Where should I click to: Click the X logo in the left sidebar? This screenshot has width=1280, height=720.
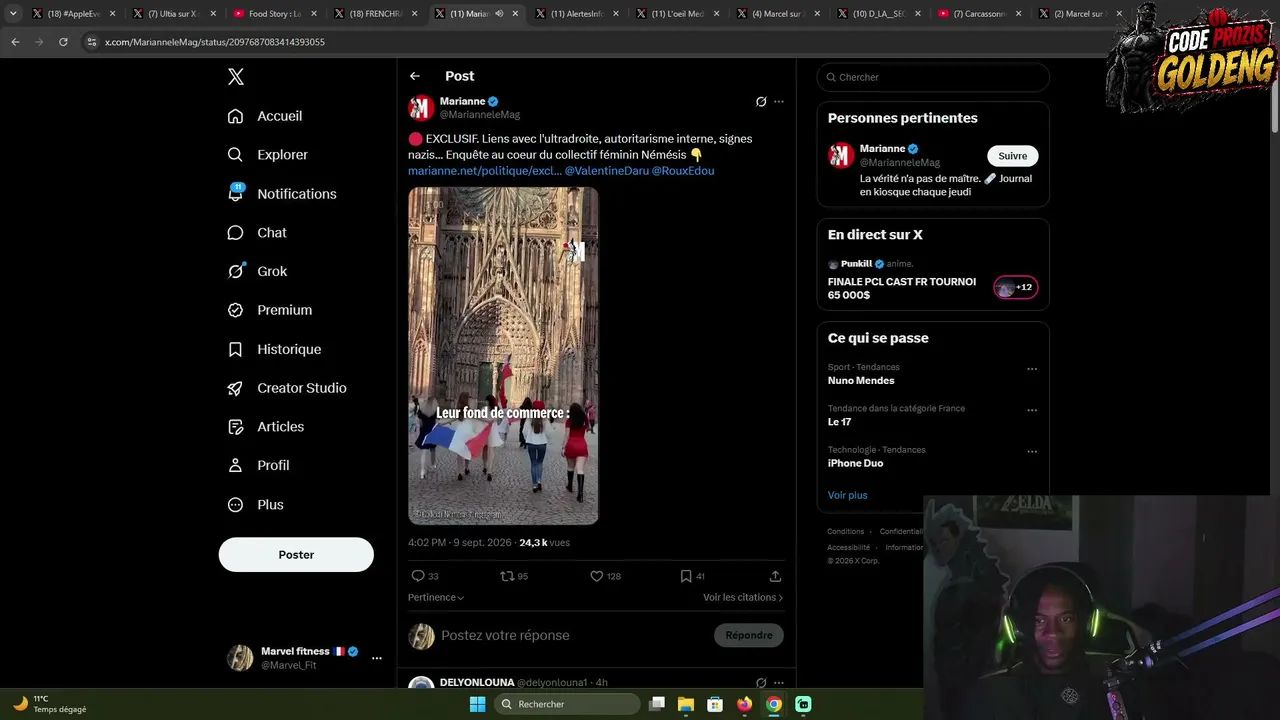tap(236, 77)
